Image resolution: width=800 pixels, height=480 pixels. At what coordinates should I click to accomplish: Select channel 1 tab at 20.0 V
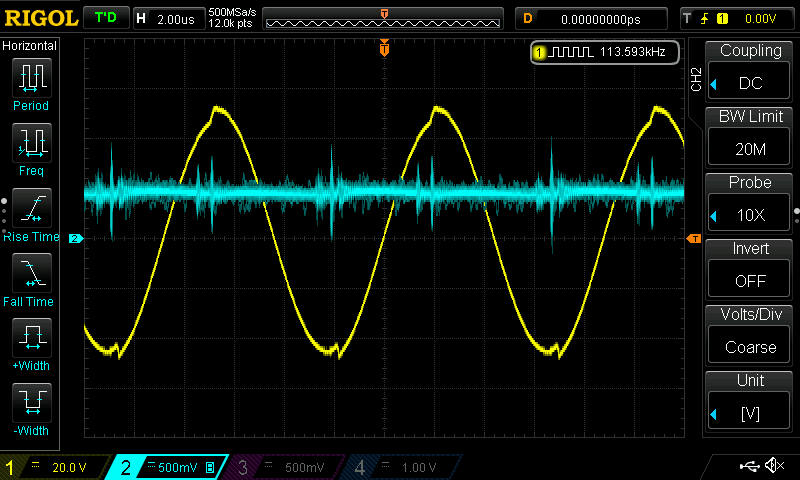[54, 467]
